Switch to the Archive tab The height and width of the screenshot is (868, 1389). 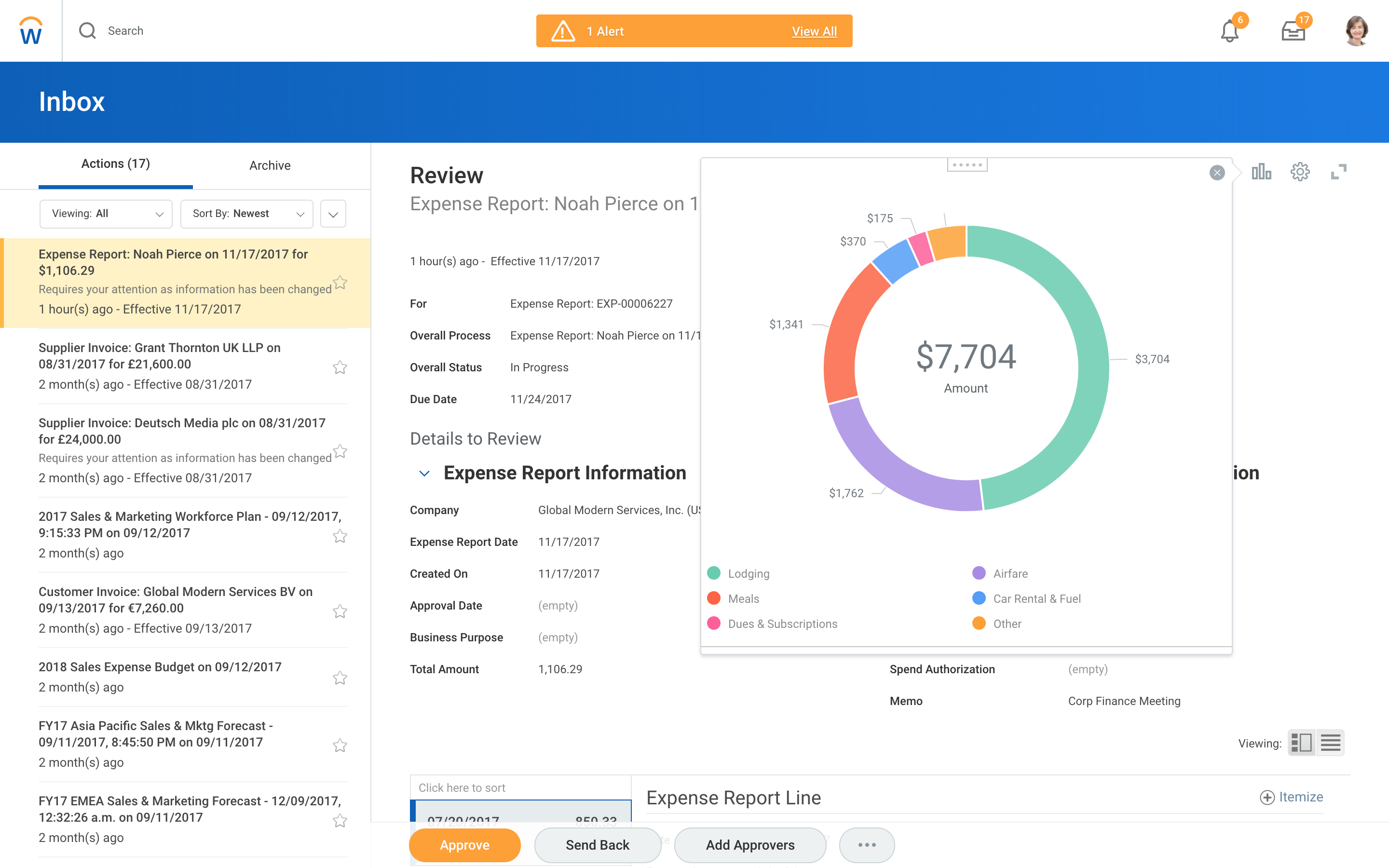(x=270, y=165)
